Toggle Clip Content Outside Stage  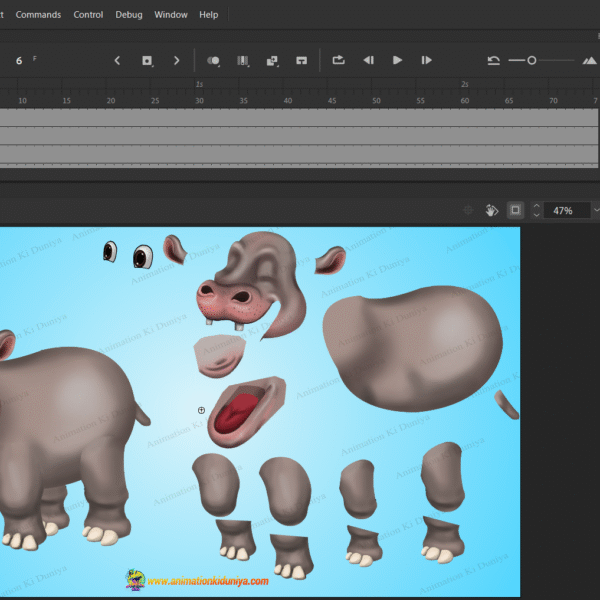pos(515,210)
